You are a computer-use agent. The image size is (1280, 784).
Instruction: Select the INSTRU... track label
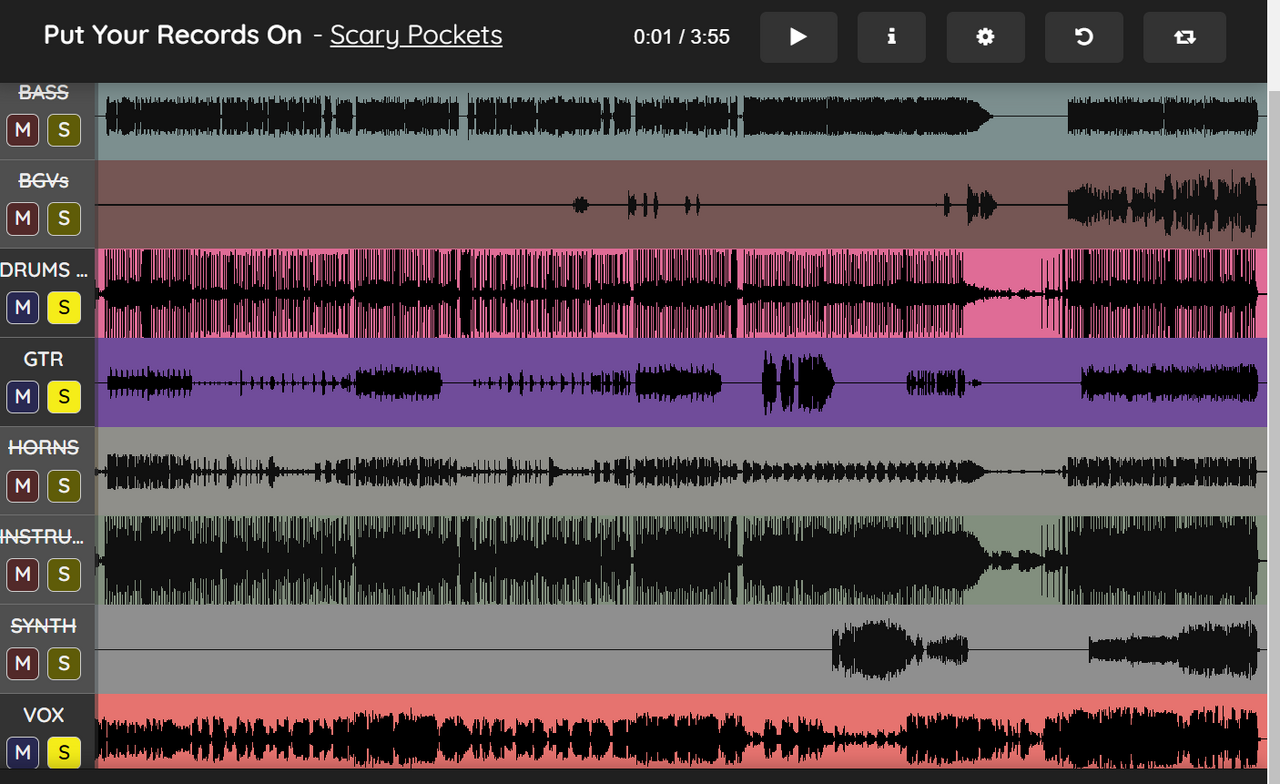pyautogui.click(x=43, y=537)
